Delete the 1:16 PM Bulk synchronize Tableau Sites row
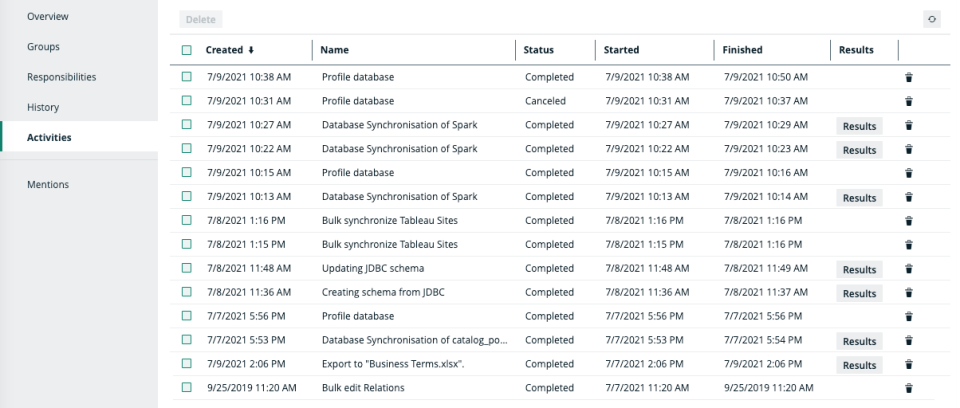Screen dimensions: 960x408 (x=909, y=221)
